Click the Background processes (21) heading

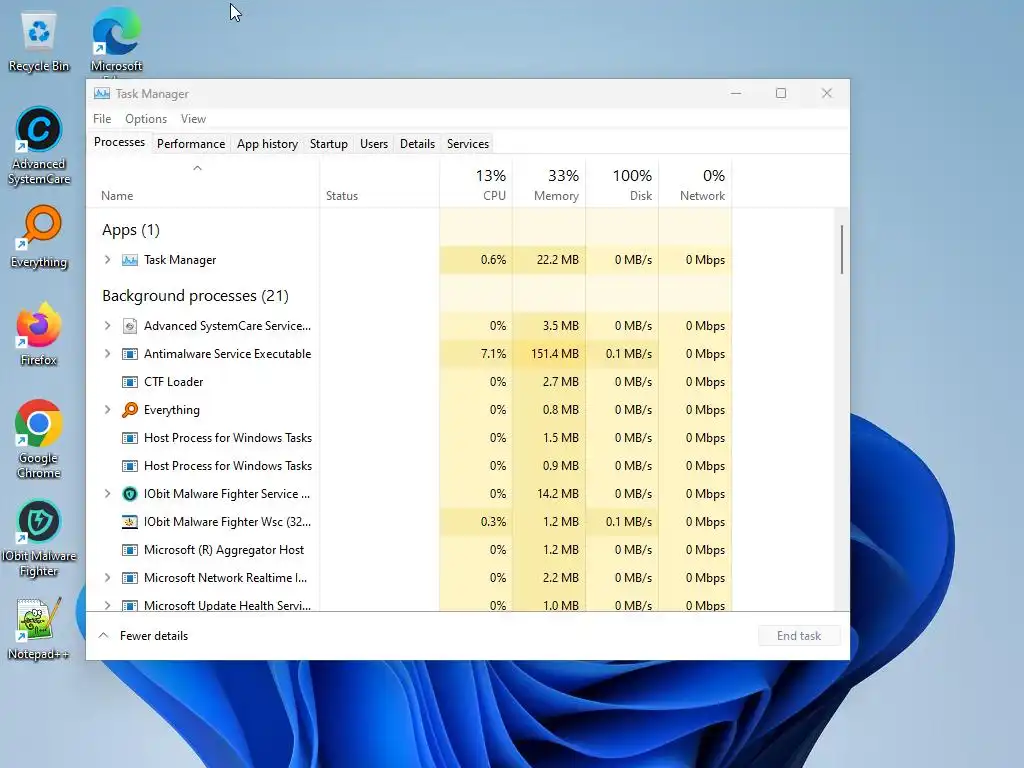click(195, 296)
